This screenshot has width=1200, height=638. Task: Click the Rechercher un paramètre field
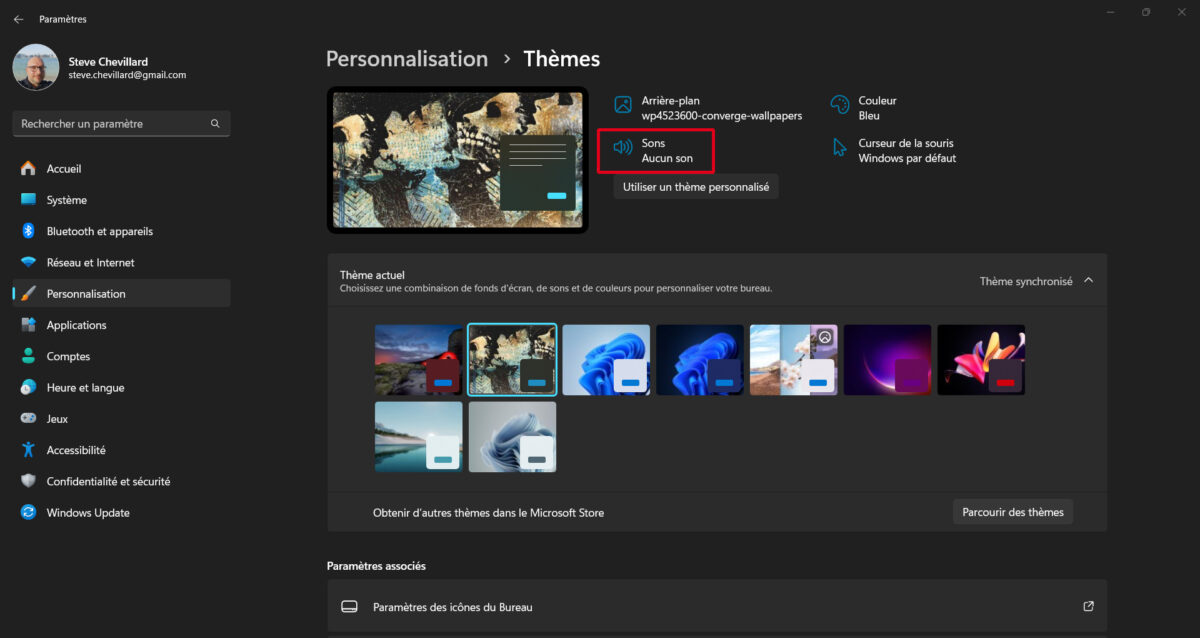[x=121, y=124]
